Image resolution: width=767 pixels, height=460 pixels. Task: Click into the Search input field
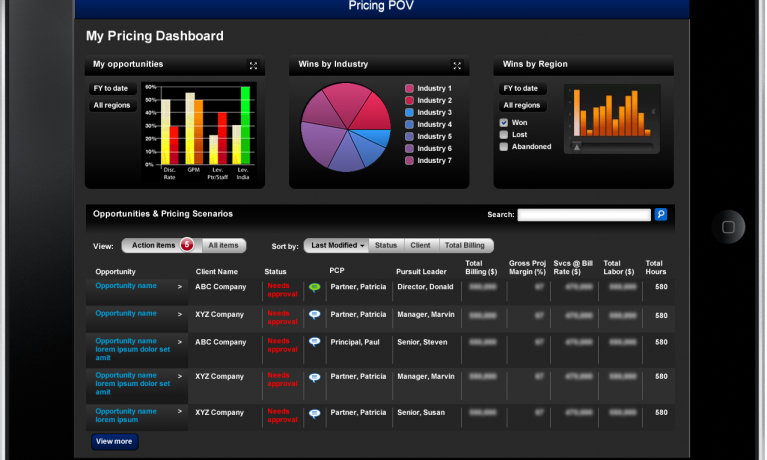pos(584,215)
